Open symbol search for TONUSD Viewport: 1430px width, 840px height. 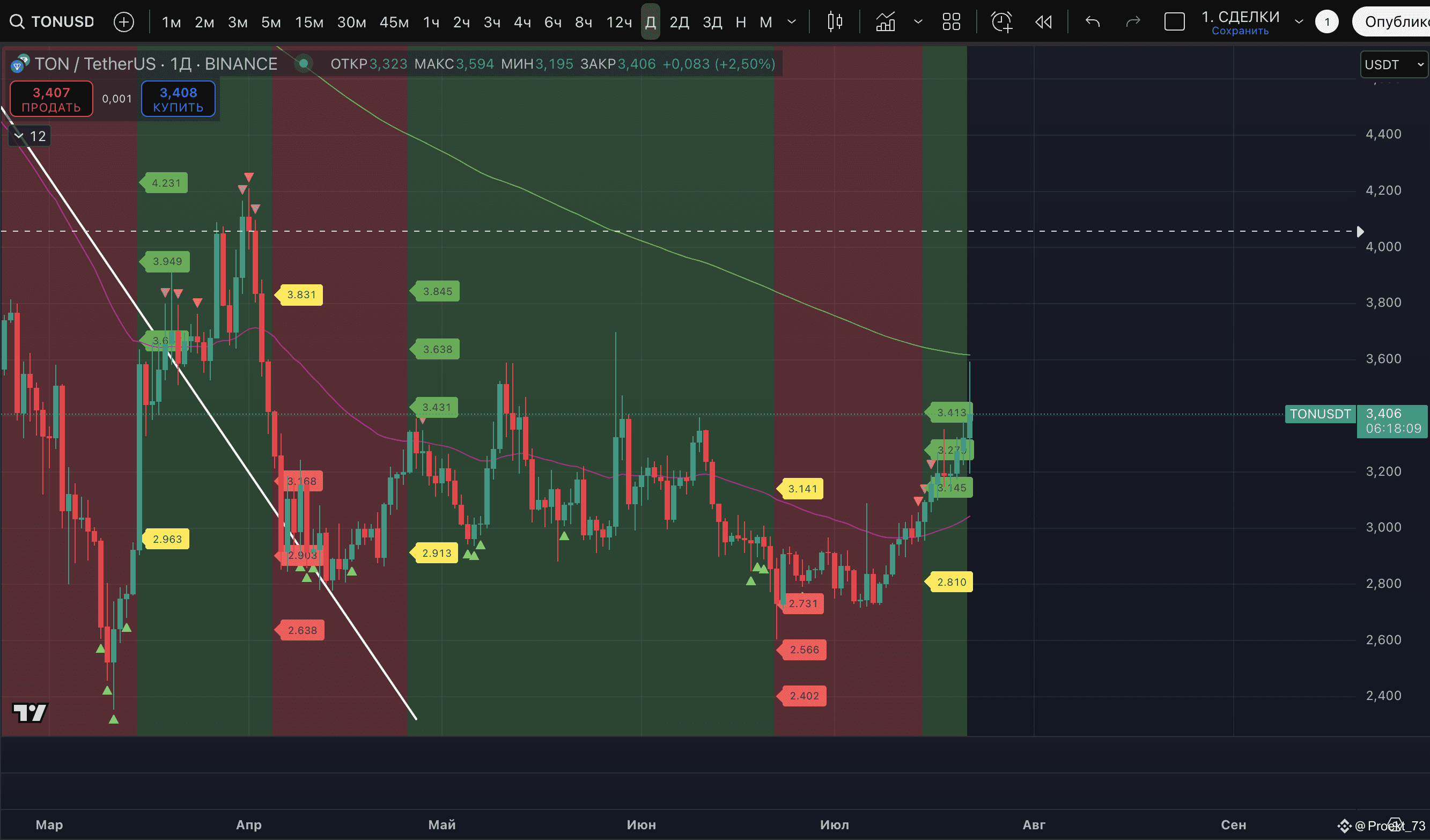pos(51,21)
